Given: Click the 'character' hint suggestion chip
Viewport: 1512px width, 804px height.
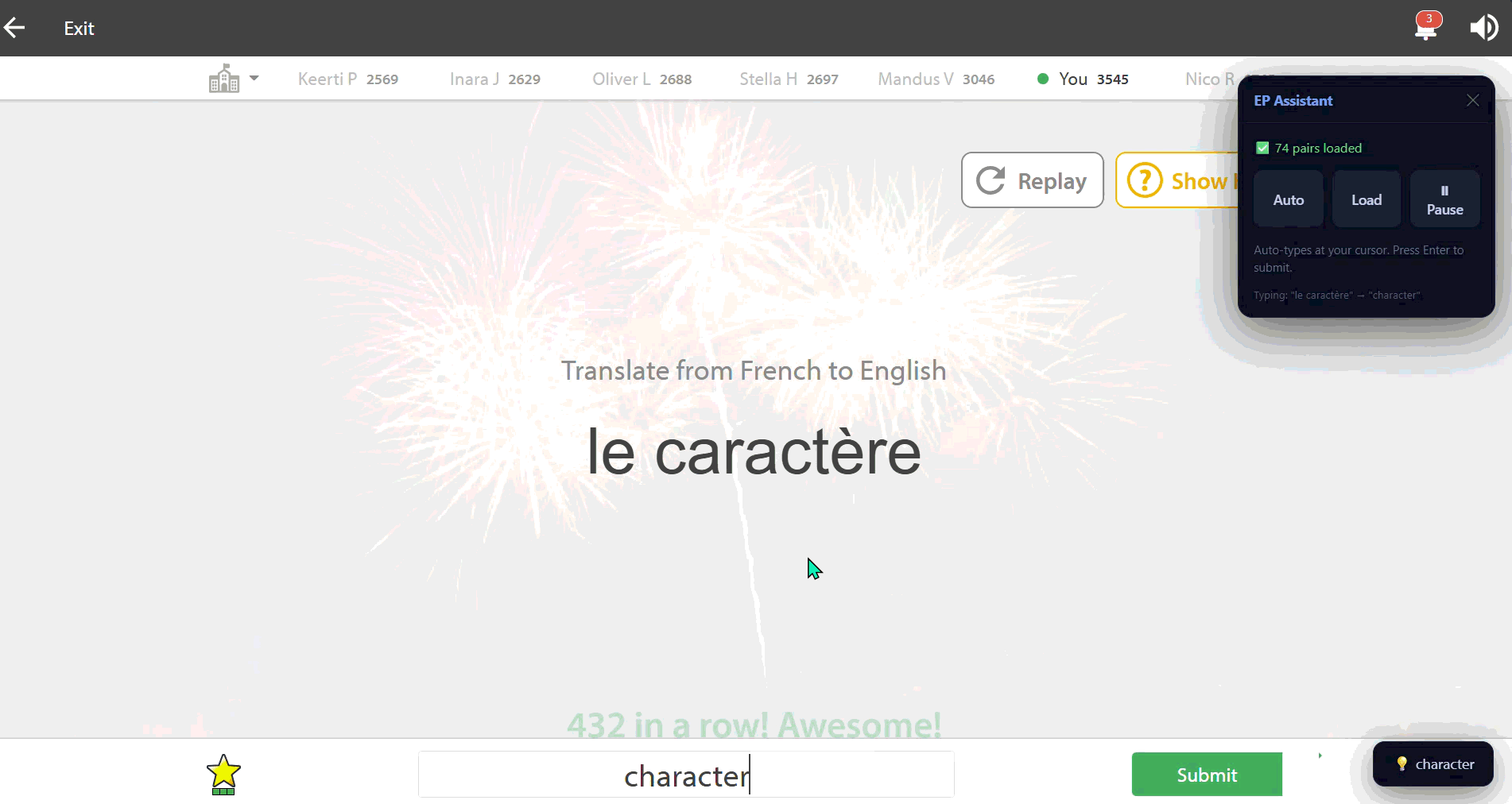Looking at the screenshot, I should click(1433, 764).
